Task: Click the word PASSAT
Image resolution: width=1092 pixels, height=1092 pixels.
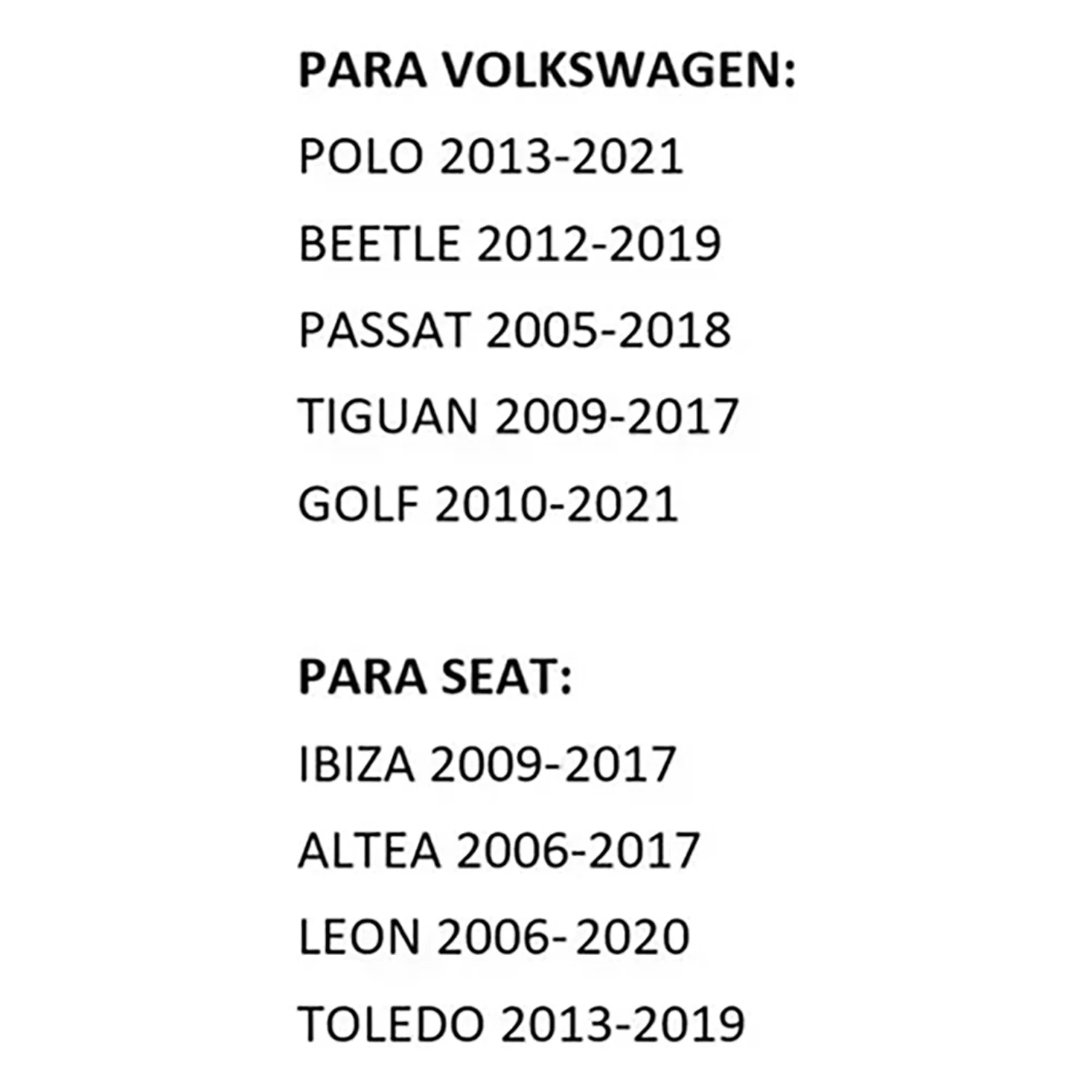Action: tap(384, 331)
